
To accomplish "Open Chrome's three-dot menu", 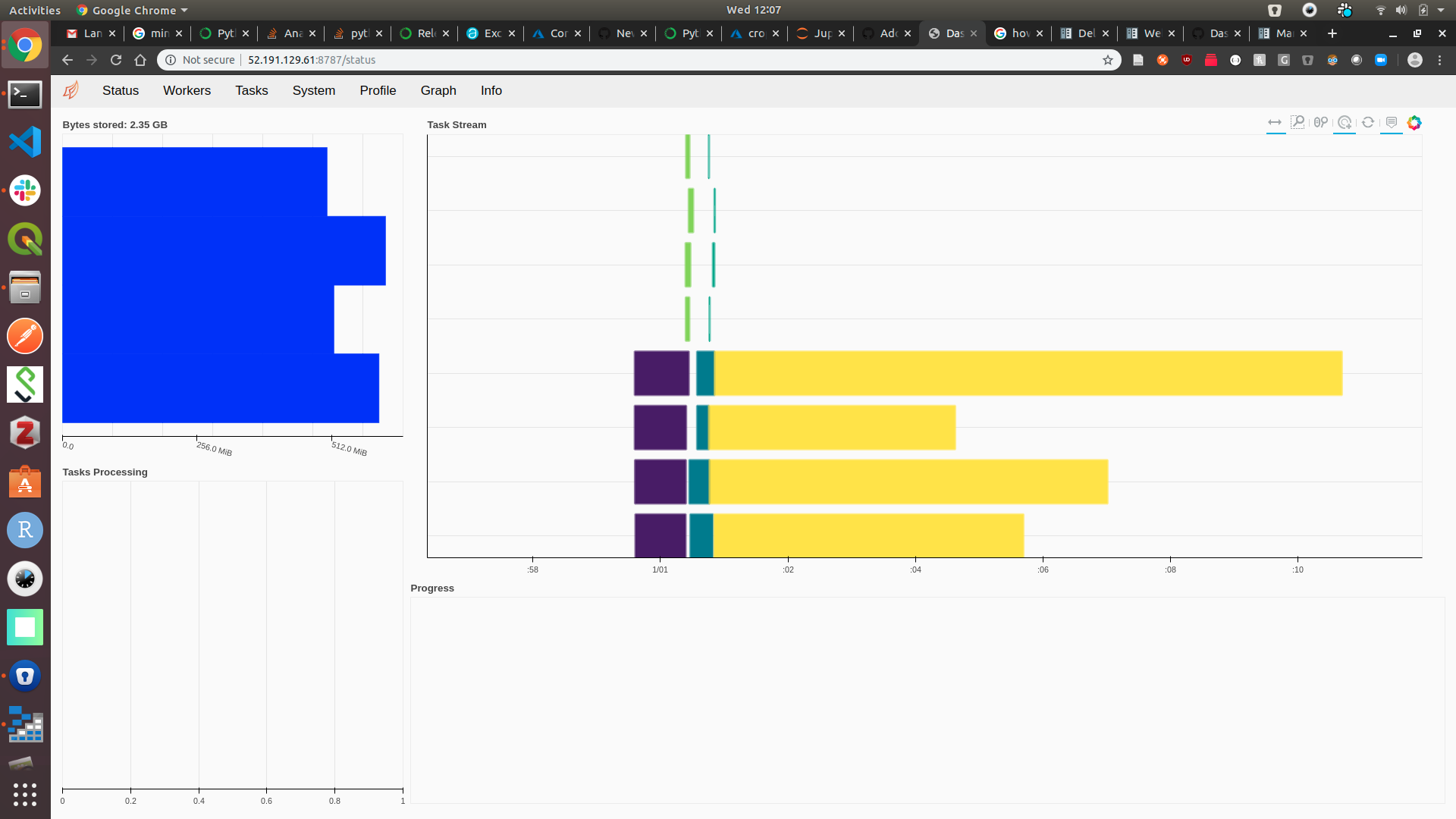I will coord(1439,60).
